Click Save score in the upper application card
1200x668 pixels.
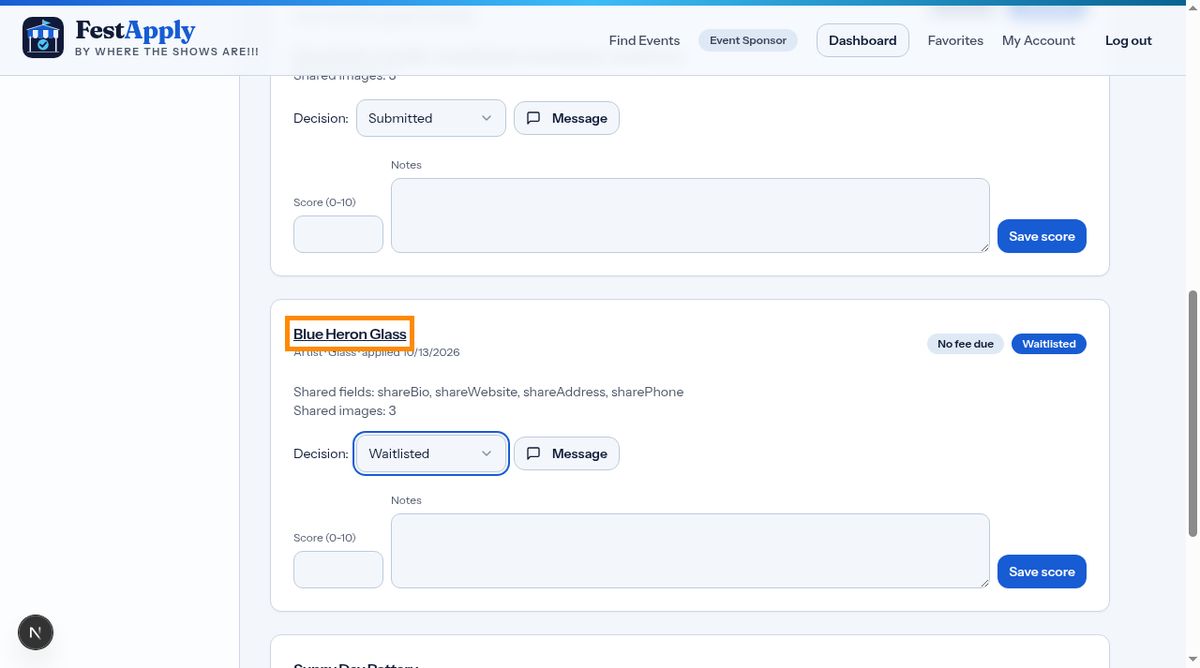coord(1042,236)
